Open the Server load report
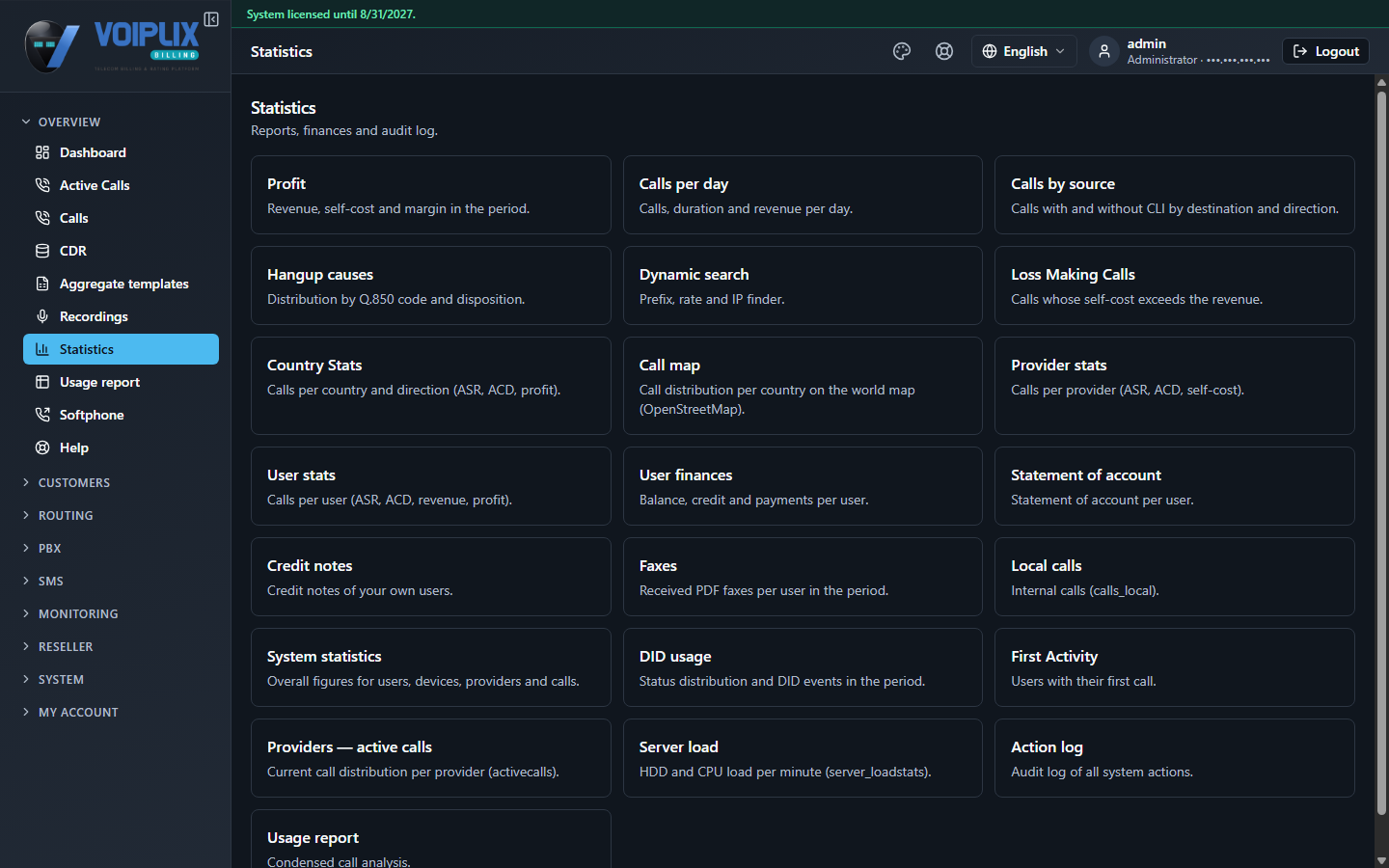The image size is (1389, 868). point(803,758)
